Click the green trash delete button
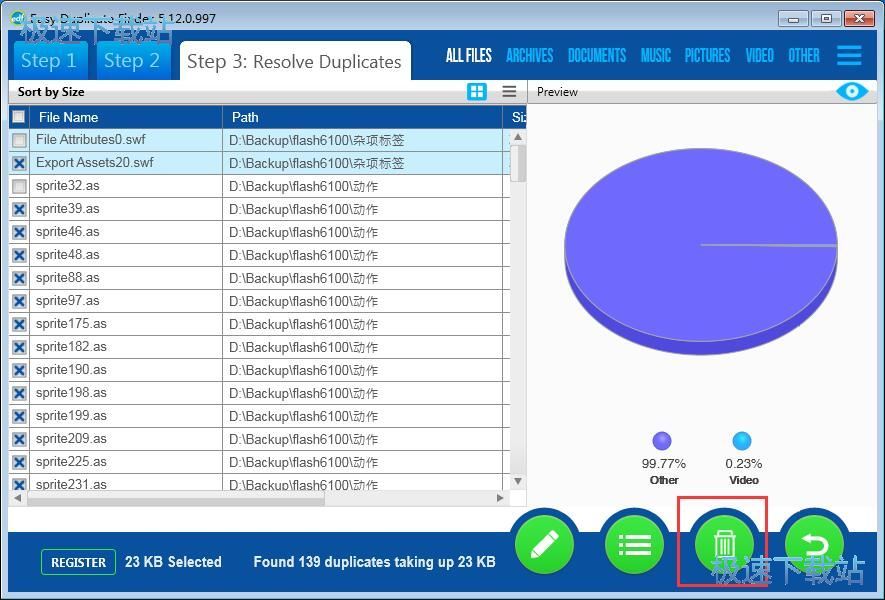Viewport: 885px width, 600px height. coord(724,545)
